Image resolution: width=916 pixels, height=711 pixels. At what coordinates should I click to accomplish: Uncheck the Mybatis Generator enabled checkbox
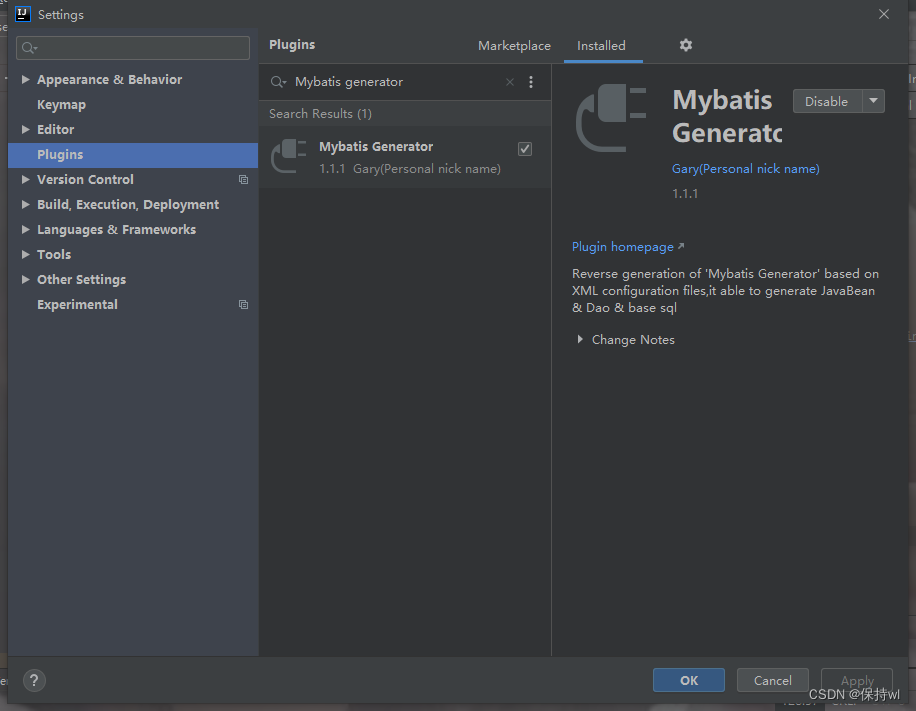pos(525,147)
